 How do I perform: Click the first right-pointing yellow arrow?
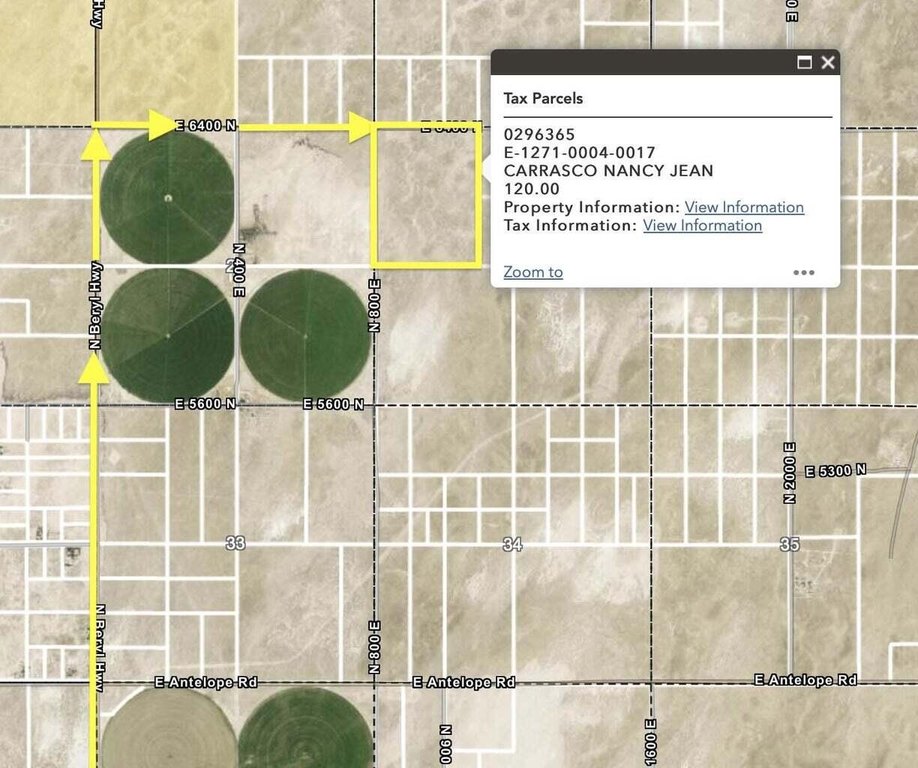tap(160, 125)
